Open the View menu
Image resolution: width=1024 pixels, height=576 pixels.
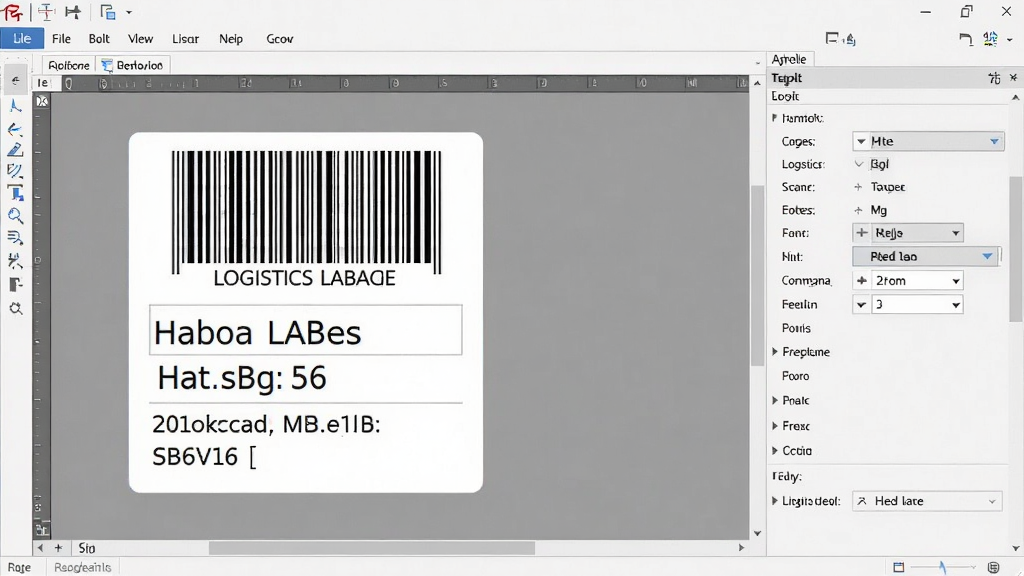pos(140,39)
